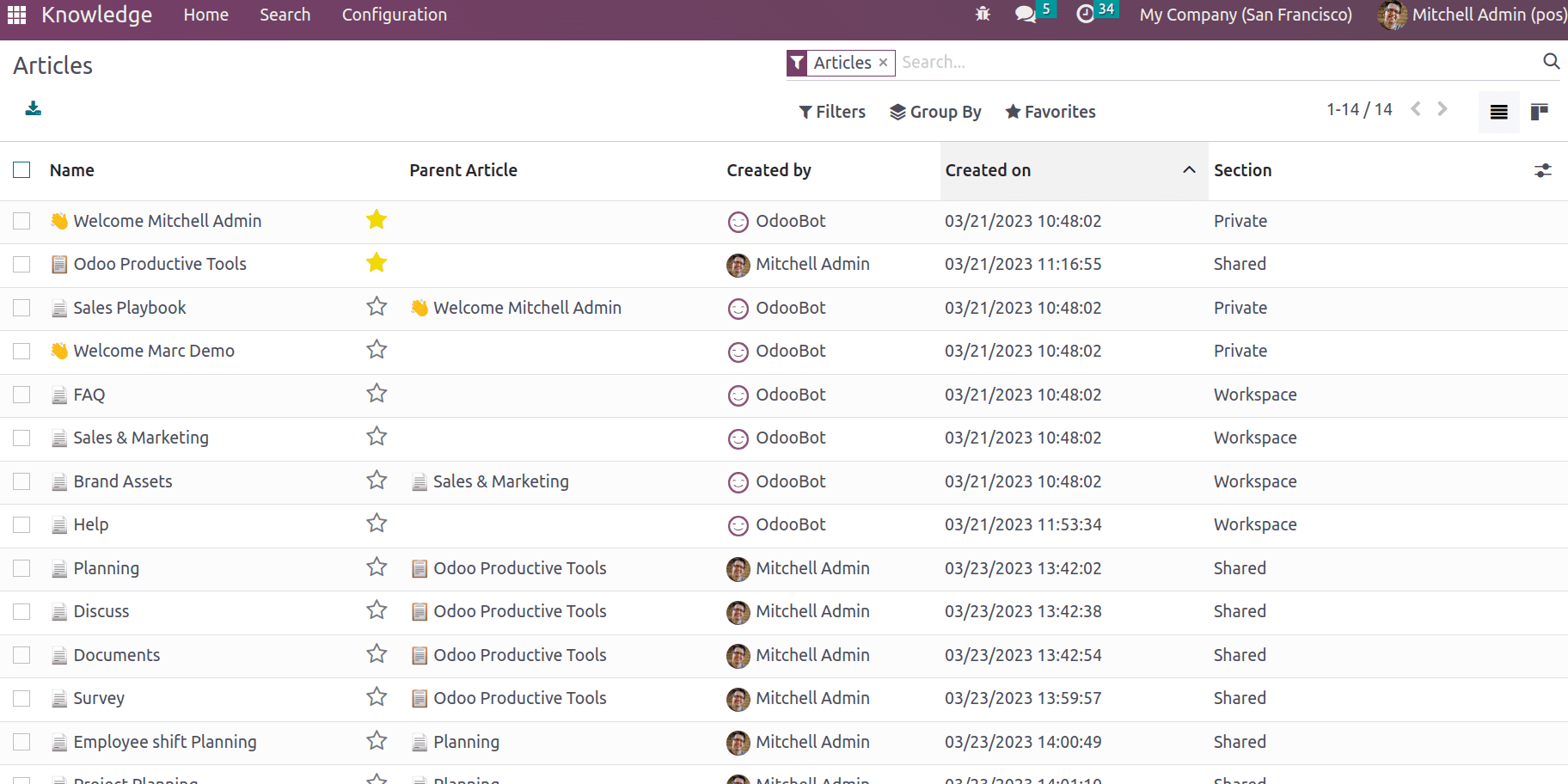The height and width of the screenshot is (784, 1568).
Task: Click the export download icon
Action: (34, 108)
